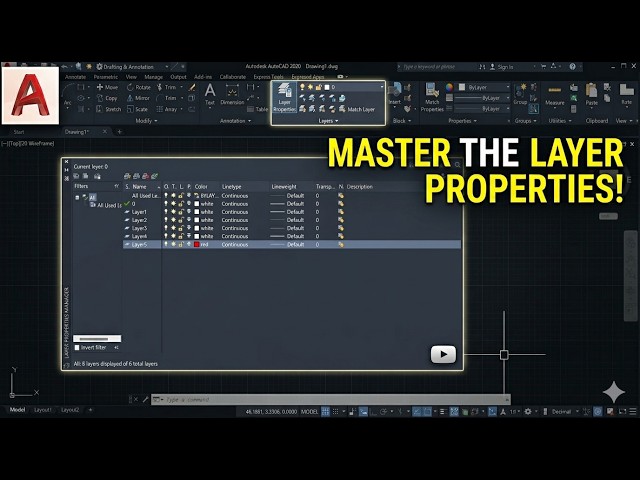Select the Mirror tool
This screenshot has width=640, height=480.
138,98
